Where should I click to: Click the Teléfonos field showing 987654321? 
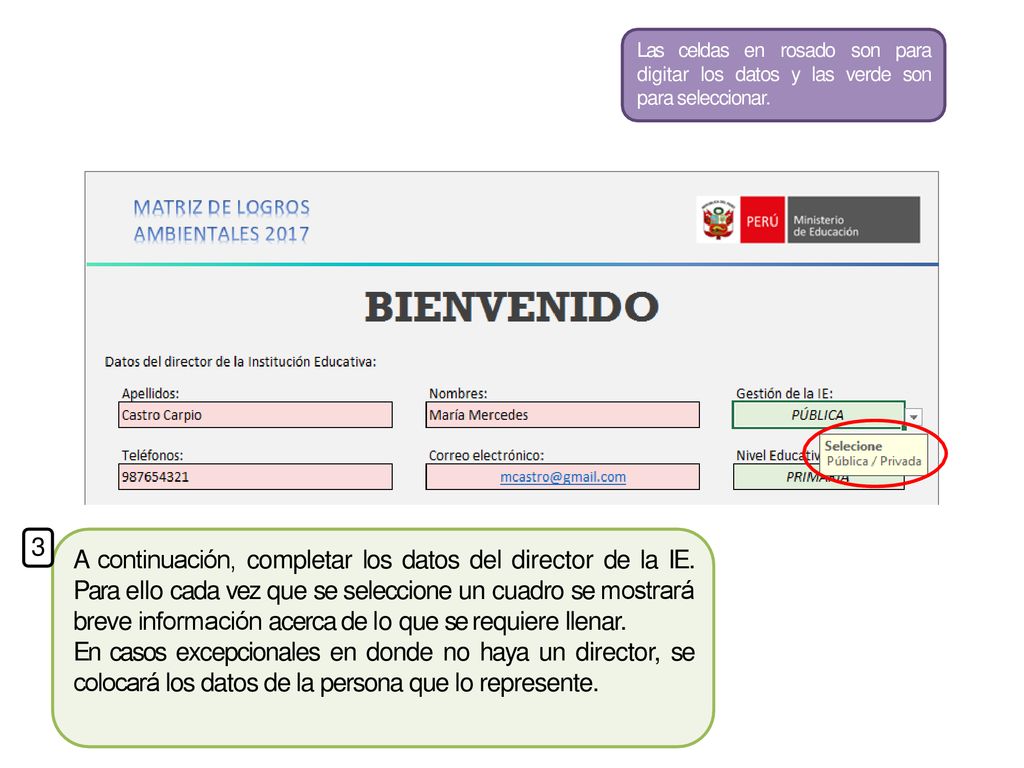point(255,477)
